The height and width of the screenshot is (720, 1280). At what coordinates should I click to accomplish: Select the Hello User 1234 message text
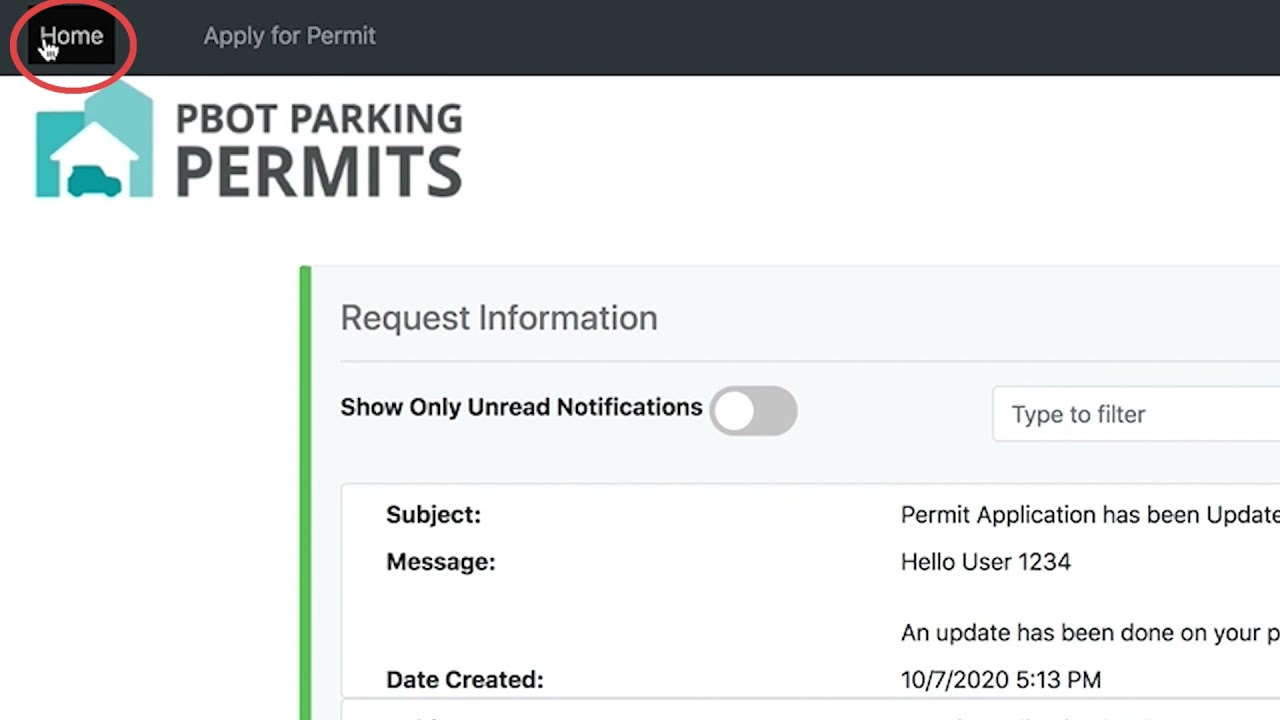coord(985,562)
